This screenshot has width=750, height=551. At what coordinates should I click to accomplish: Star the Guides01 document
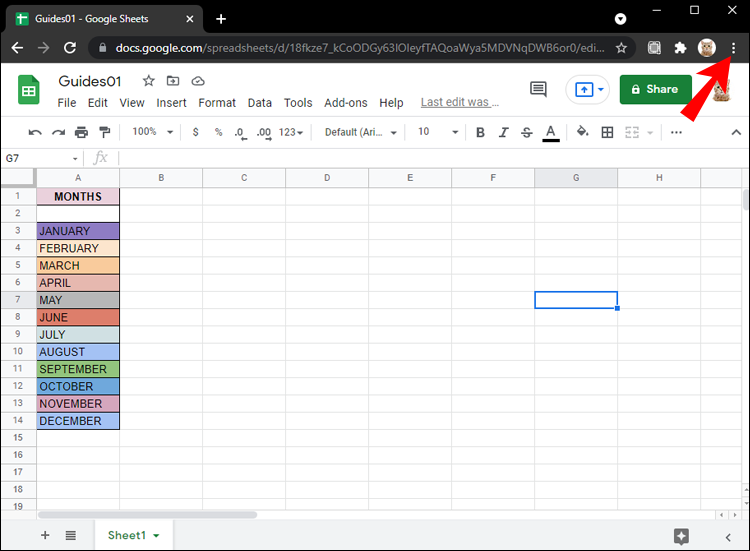coord(149,81)
